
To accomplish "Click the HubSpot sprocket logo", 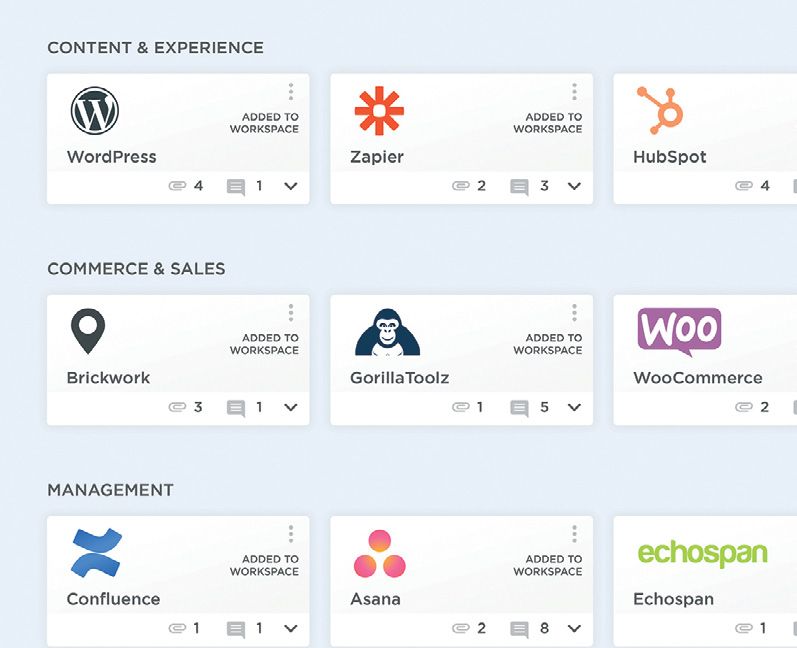I will tap(660, 110).
